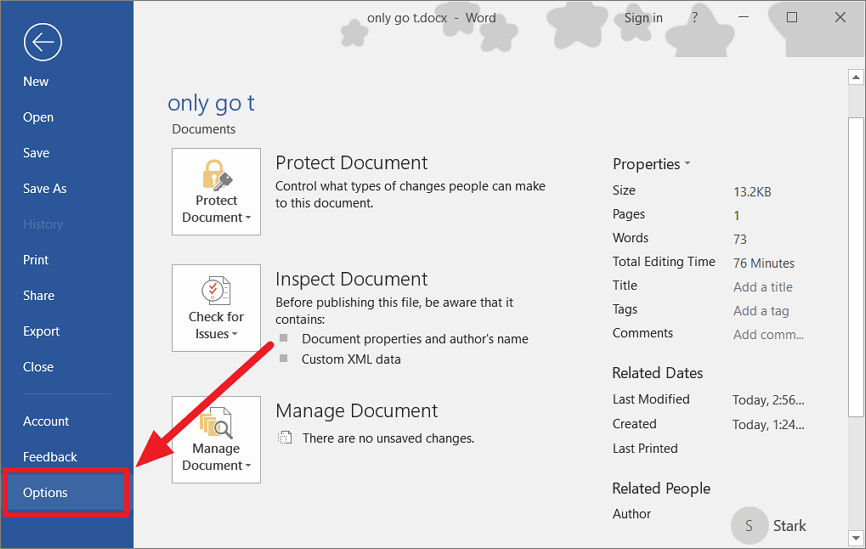Choose Save in the sidebar

[x=36, y=153]
